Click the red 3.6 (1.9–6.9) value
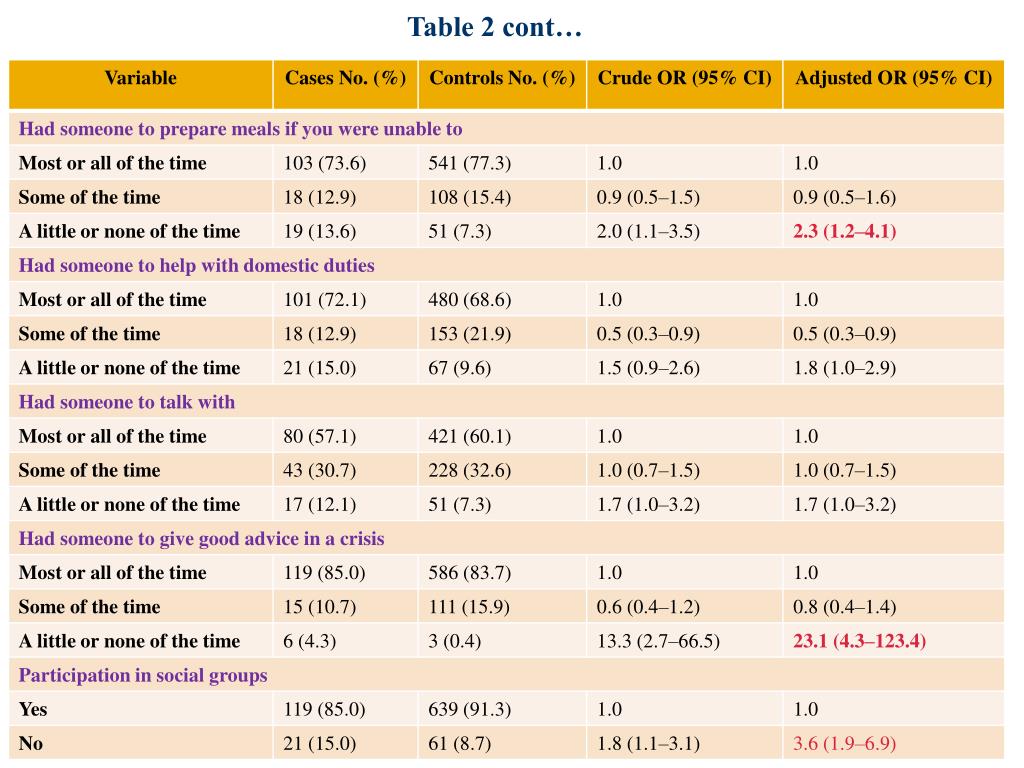This screenshot has height=768, width=1024. click(x=844, y=744)
